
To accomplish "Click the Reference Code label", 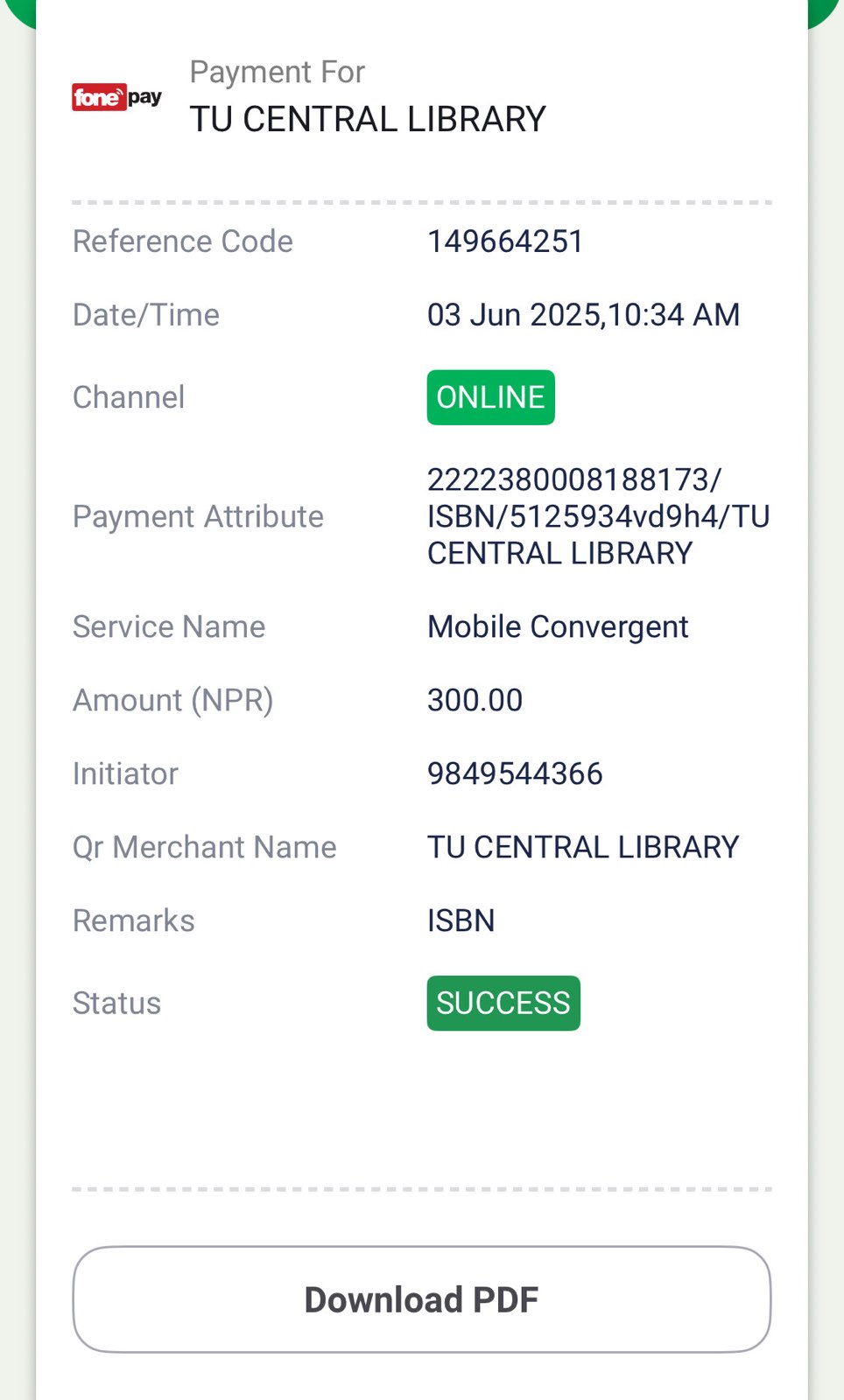I will coord(182,241).
